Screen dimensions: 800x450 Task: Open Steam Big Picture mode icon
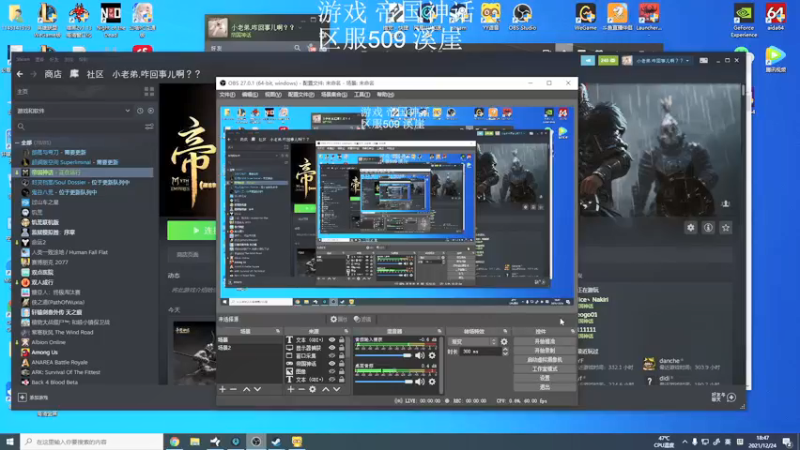coord(704,60)
